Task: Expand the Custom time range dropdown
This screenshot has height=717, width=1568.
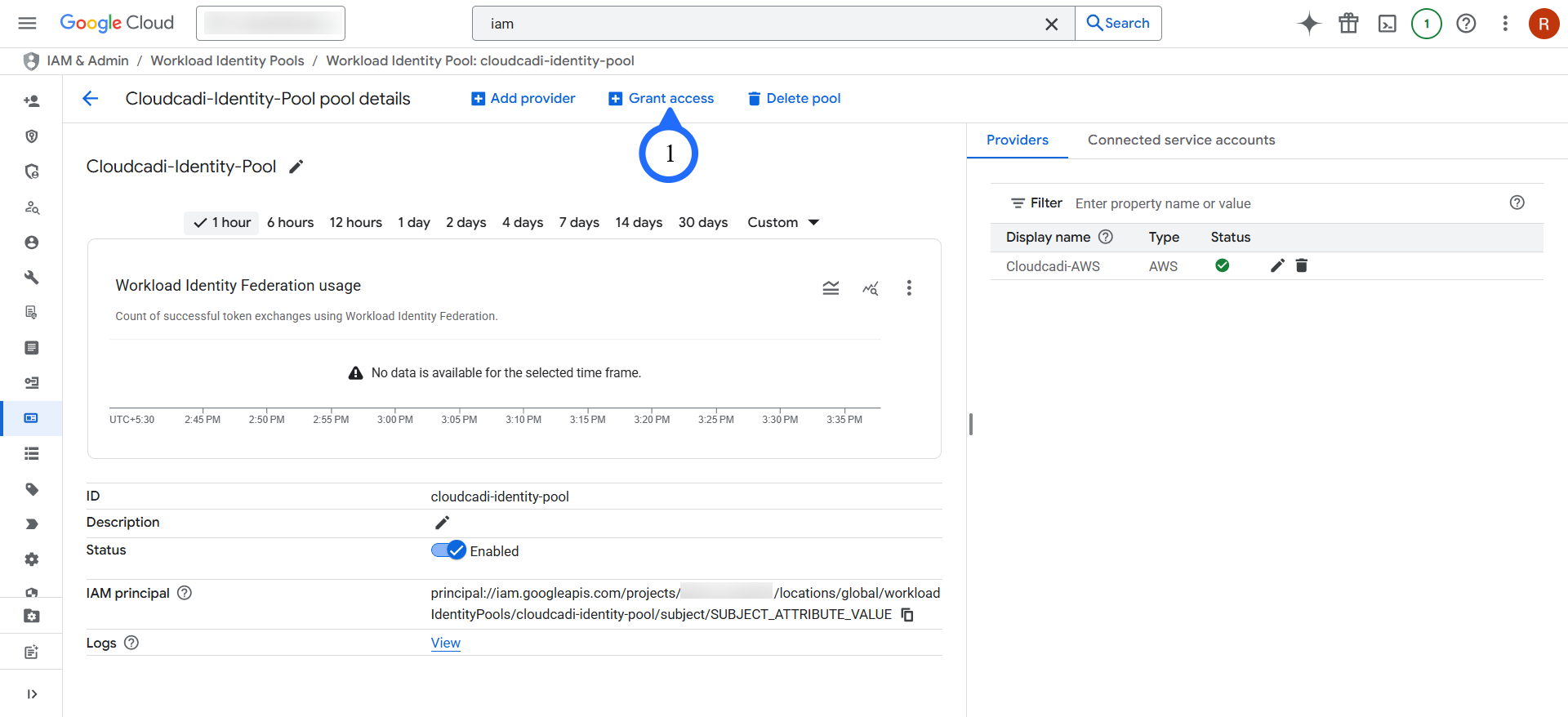Action: [x=782, y=222]
